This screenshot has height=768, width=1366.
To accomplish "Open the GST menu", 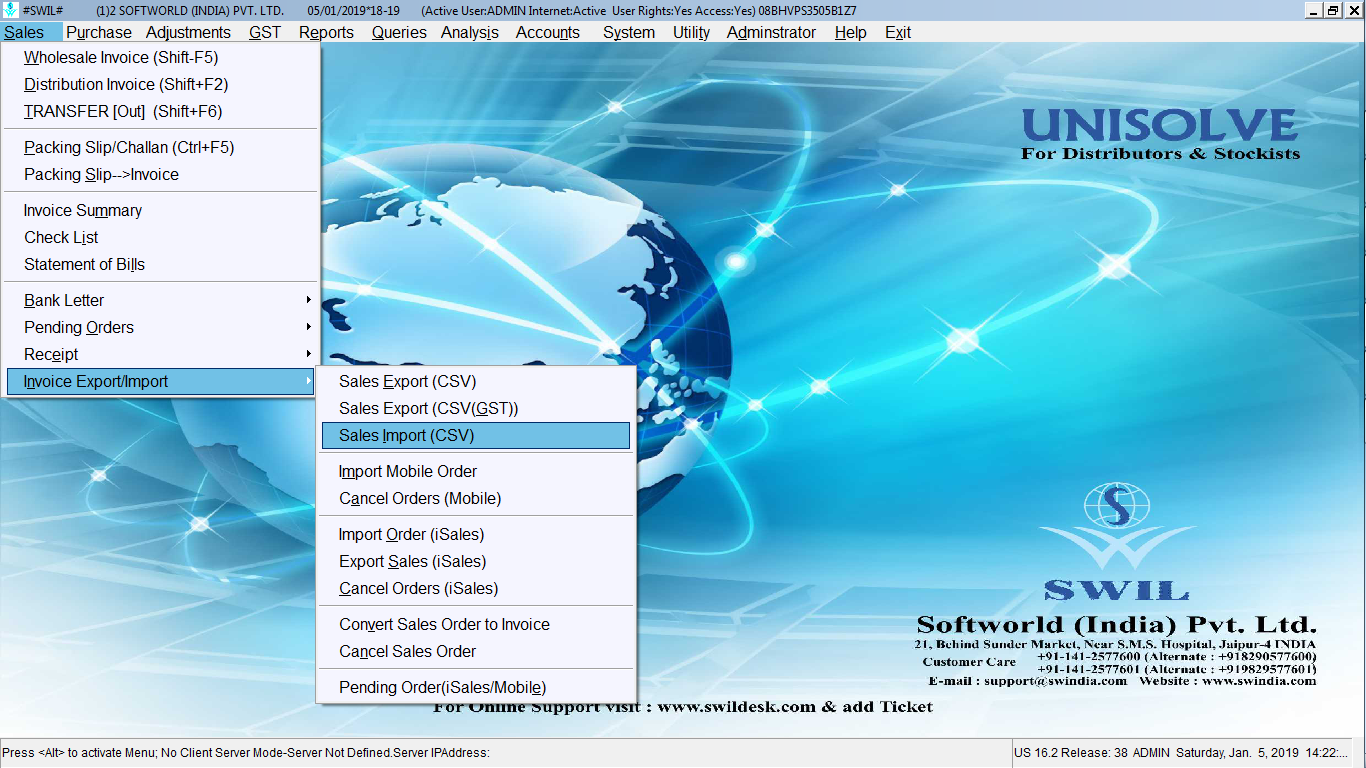I will (x=265, y=32).
